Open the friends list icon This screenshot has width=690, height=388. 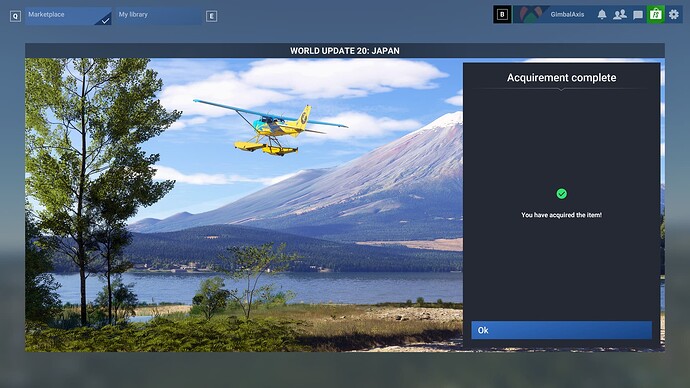coord(620,15)
